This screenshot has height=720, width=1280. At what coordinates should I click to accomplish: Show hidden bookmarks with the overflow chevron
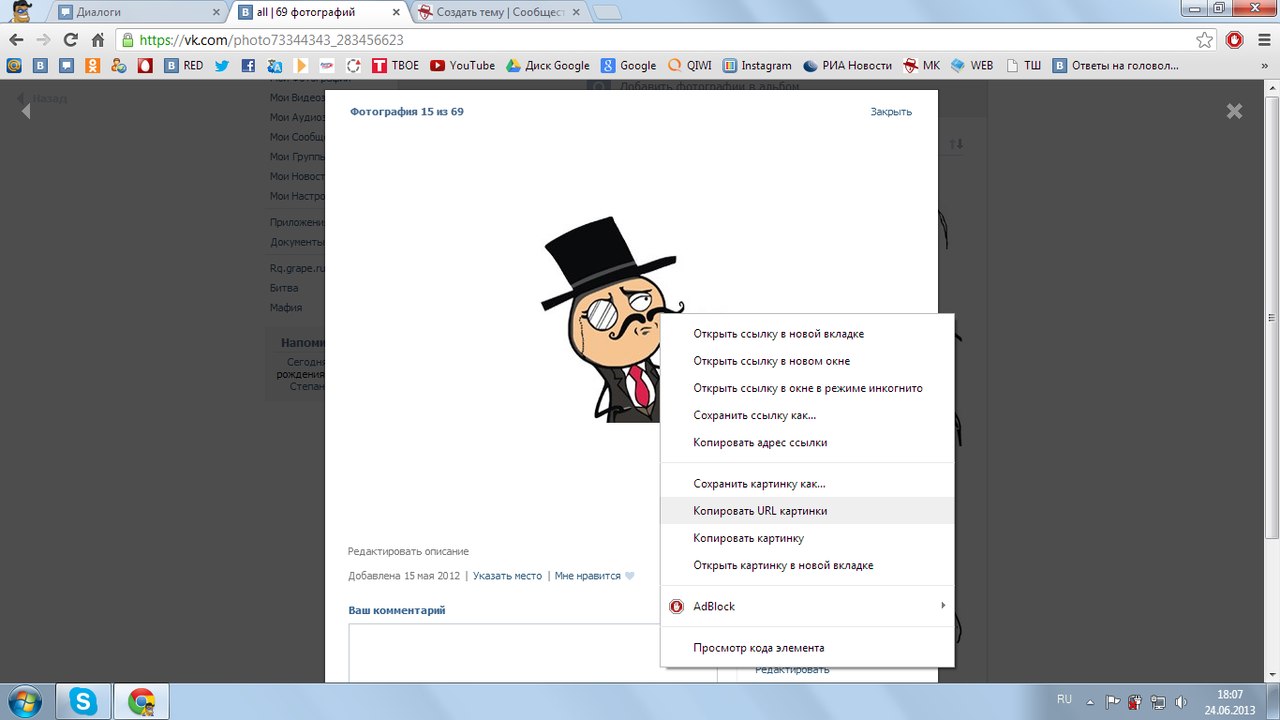1267,66
